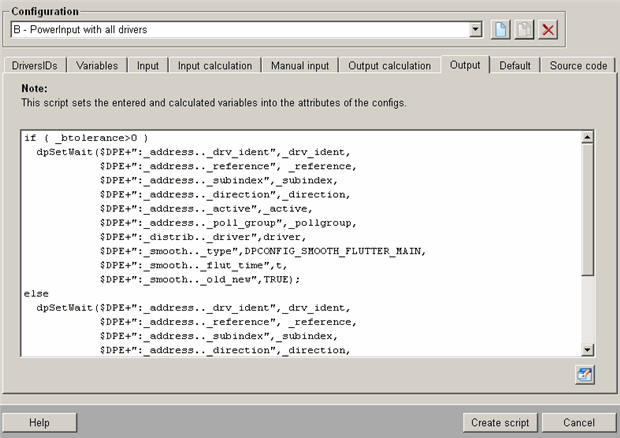Open the Manual input tab
Screen dimensions: 620x438
pos(300,66)
